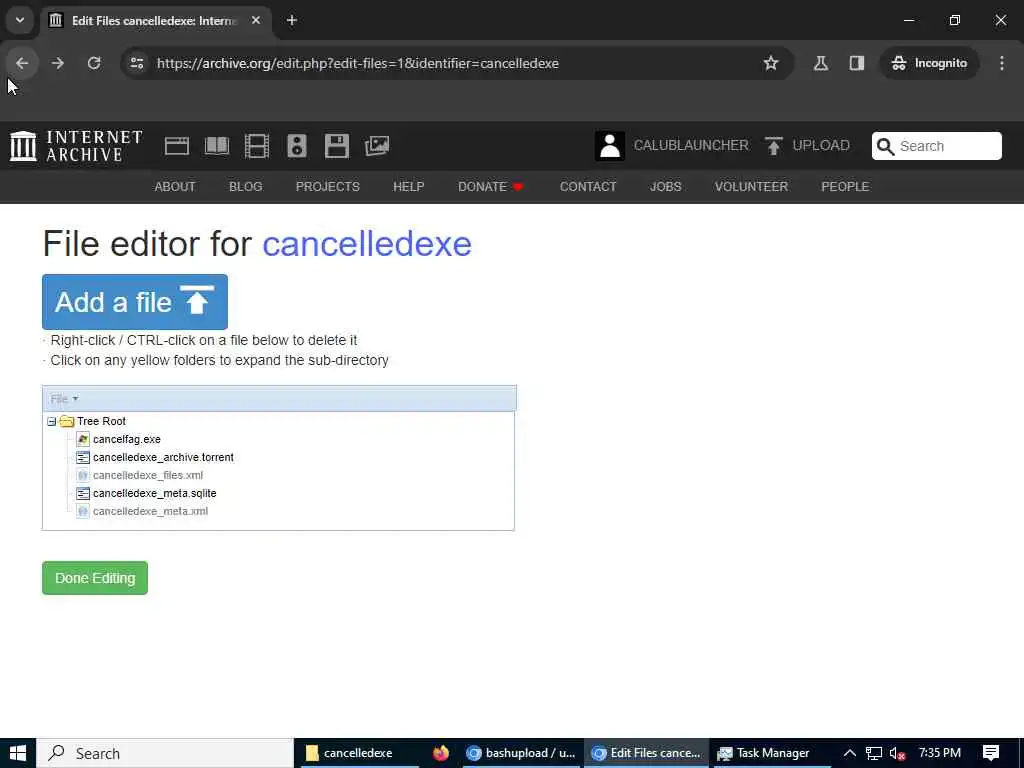The width and height of the screenshot is (1024, 768).
Task: Switch to bashupload Chrome taskbar window
Action: 520,753
